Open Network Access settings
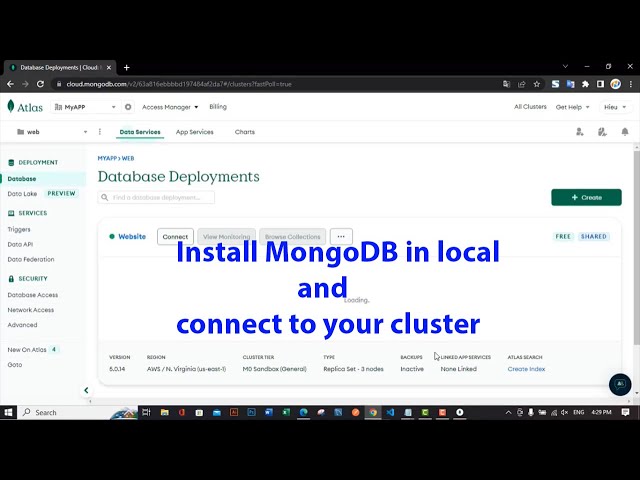 [31, 310]
